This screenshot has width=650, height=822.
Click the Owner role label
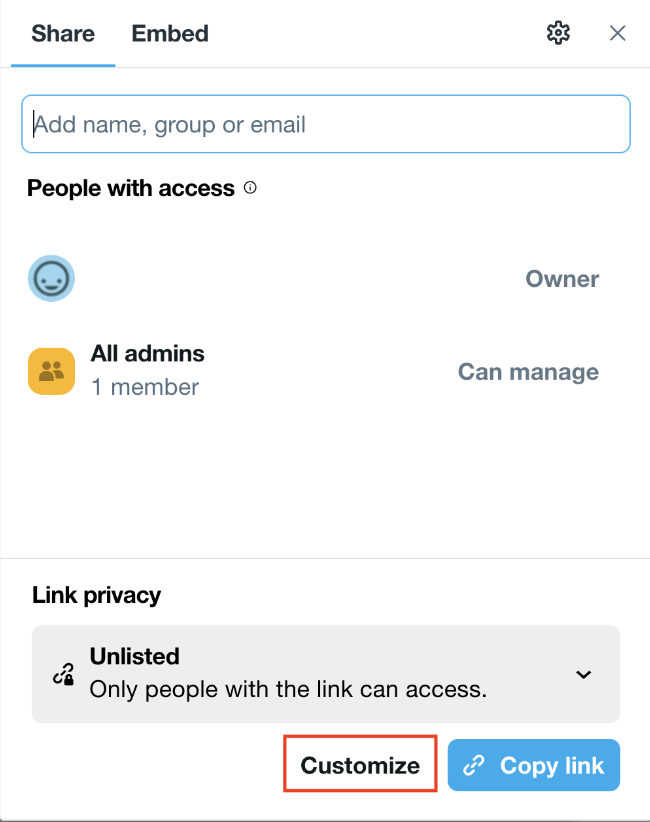point(562,279)
